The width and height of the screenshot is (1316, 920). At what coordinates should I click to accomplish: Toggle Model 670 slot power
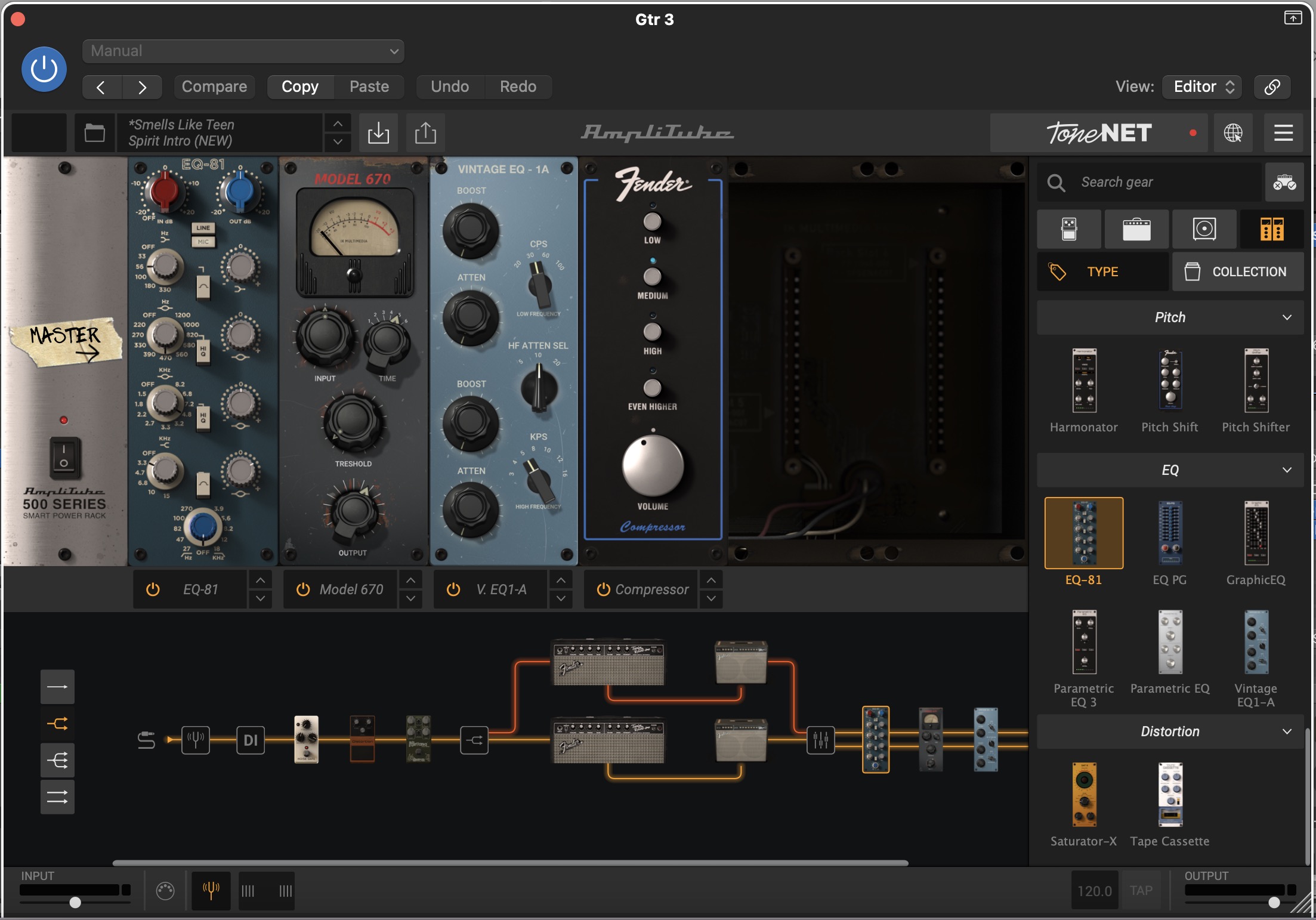[303, 589]
